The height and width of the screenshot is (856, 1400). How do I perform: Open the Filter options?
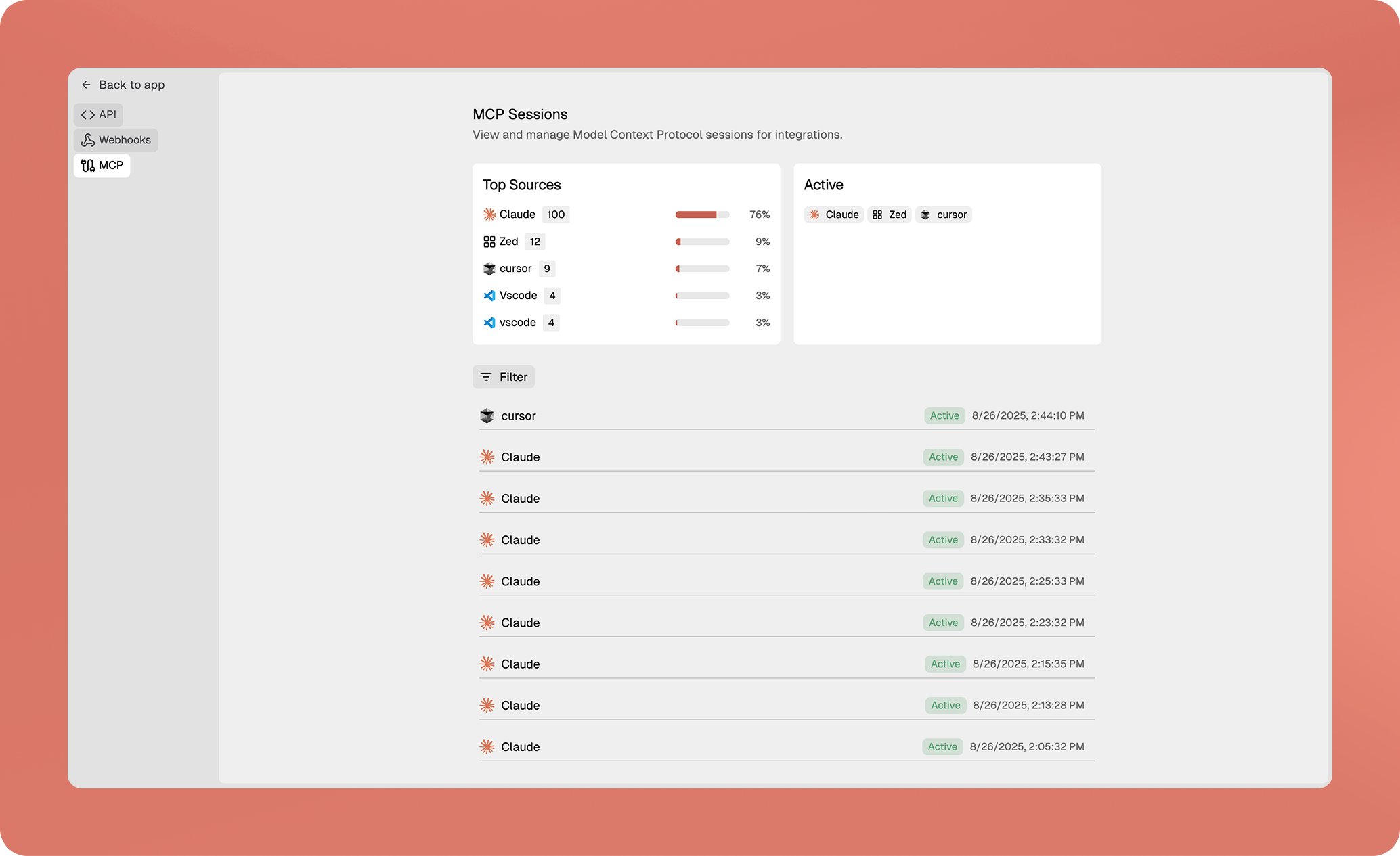[x=504, y=377]
